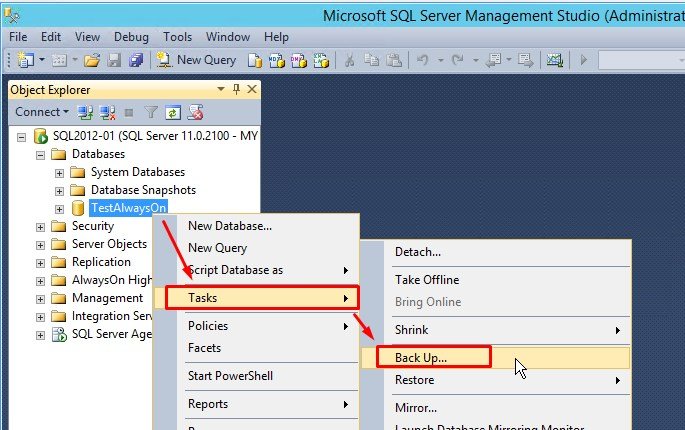Screen dimensions: 685x430
Task: Select the TestAlwaysOn database node
Action: point(128,208)
